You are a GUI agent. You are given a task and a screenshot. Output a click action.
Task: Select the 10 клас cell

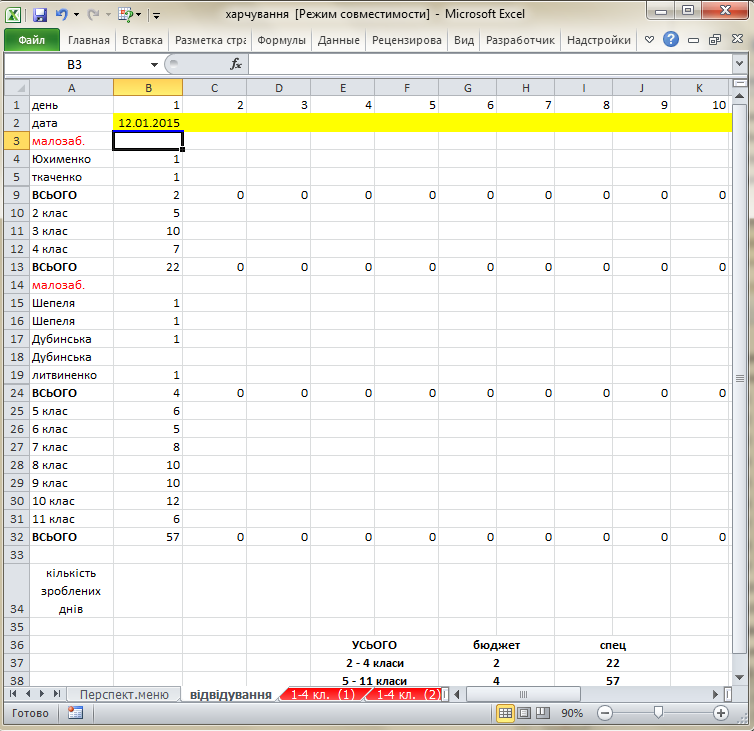[x=71, y=501]
